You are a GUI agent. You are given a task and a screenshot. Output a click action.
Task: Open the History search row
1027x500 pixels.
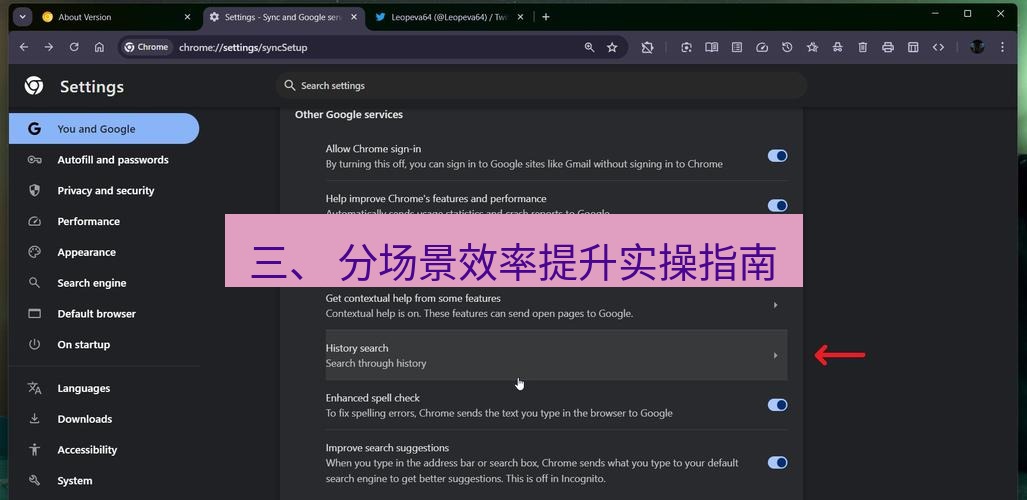(556, 355)
